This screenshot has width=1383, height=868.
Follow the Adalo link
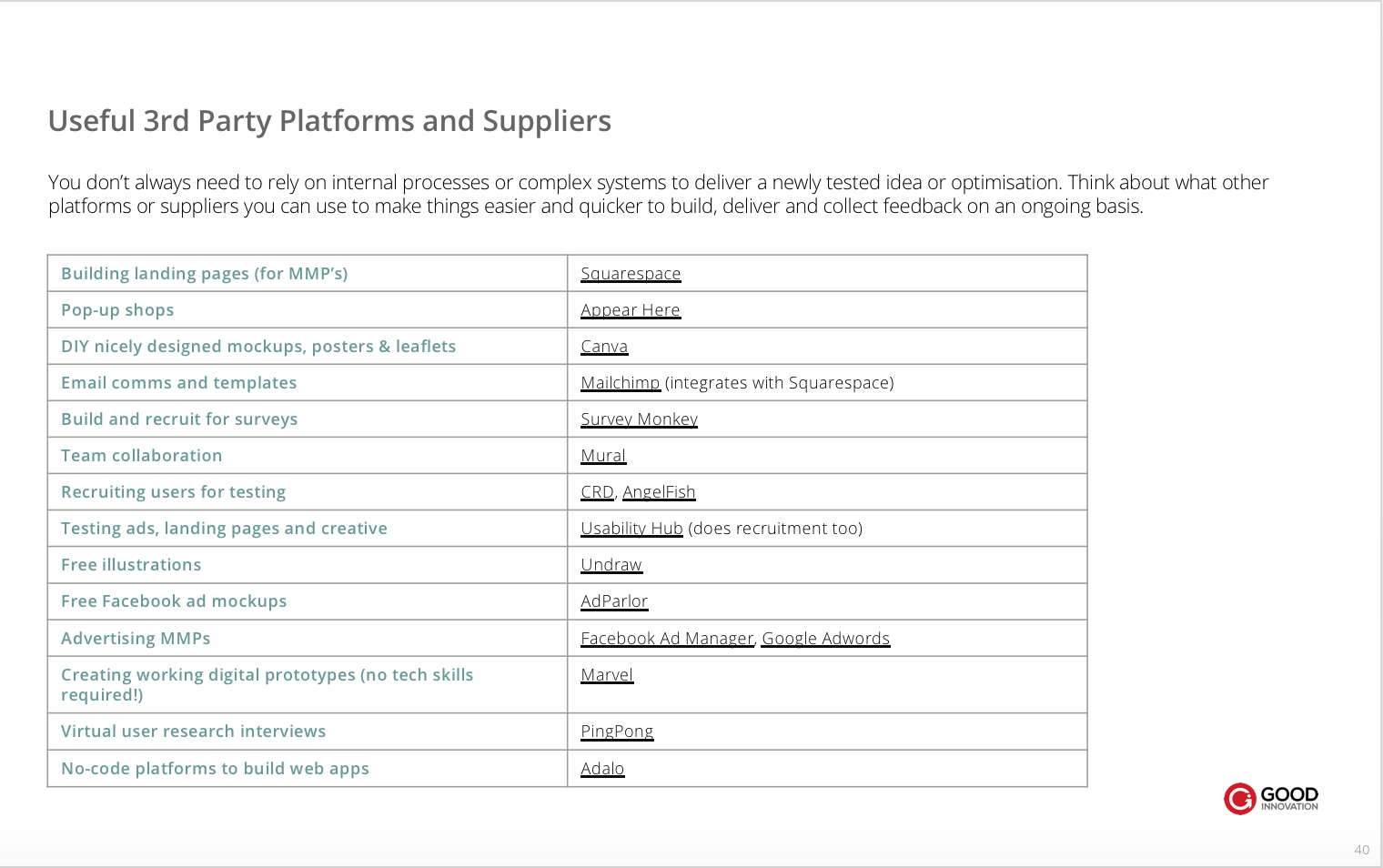click(602, 769)
